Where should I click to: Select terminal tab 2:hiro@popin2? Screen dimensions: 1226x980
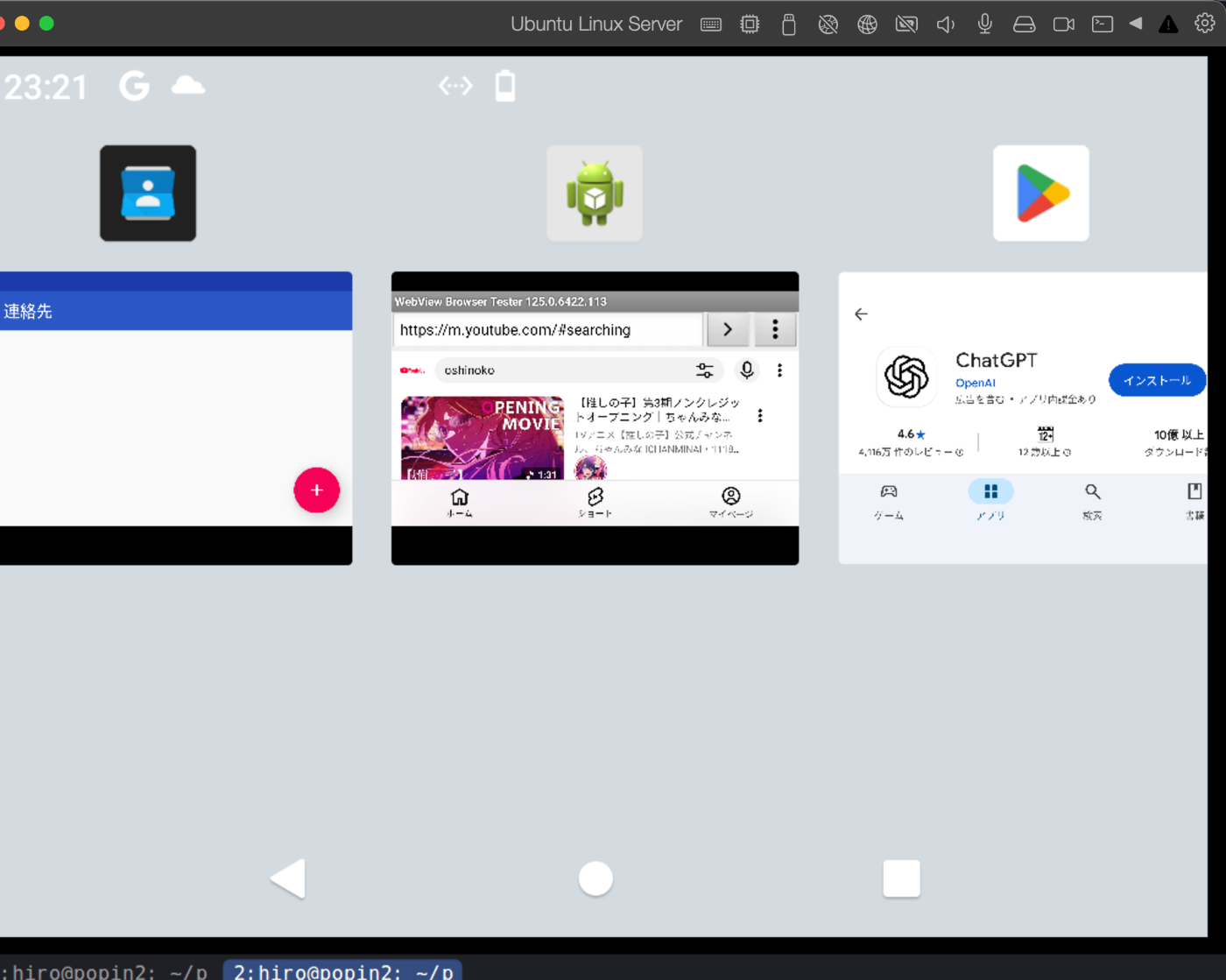click(342, 970)
